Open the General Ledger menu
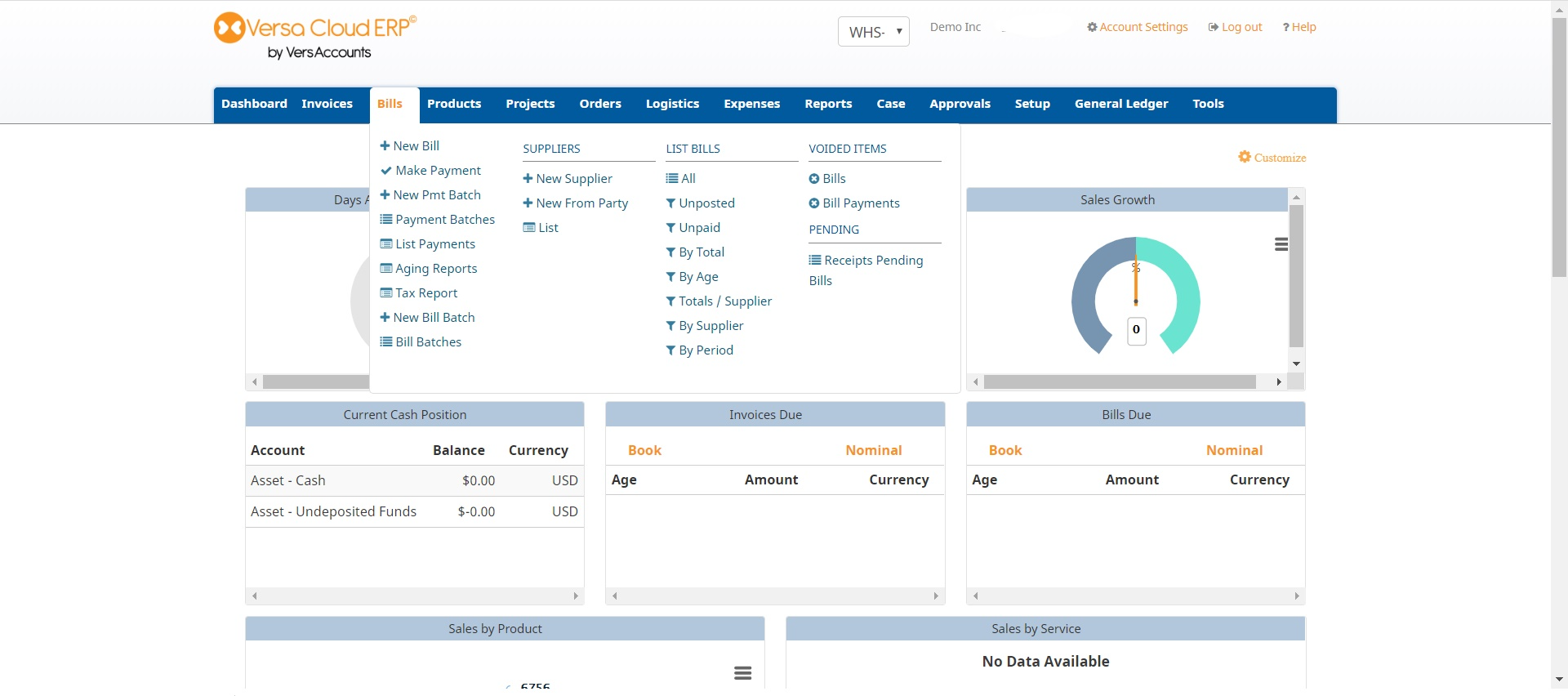 click(x=1121, y=104)
